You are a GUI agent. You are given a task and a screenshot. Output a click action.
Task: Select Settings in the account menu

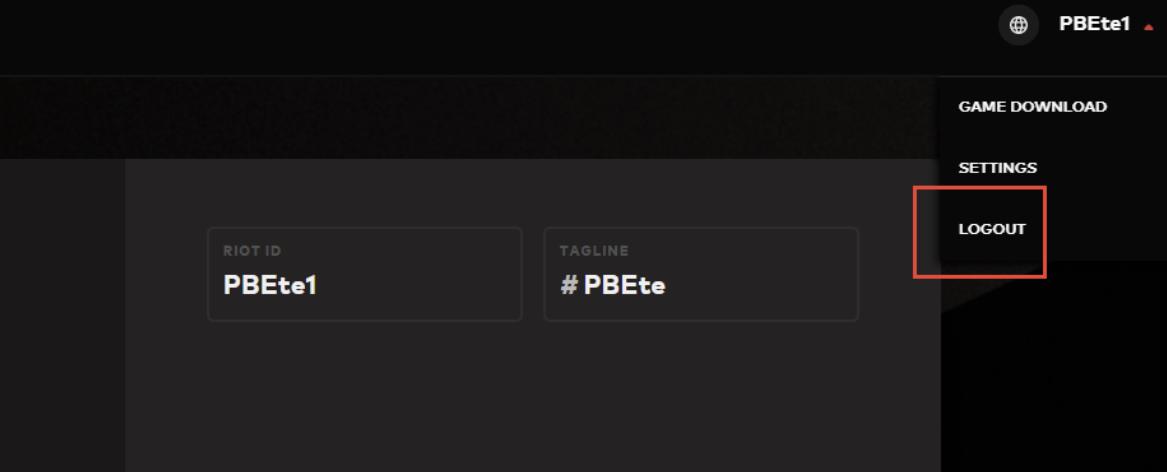coord(997,168)
